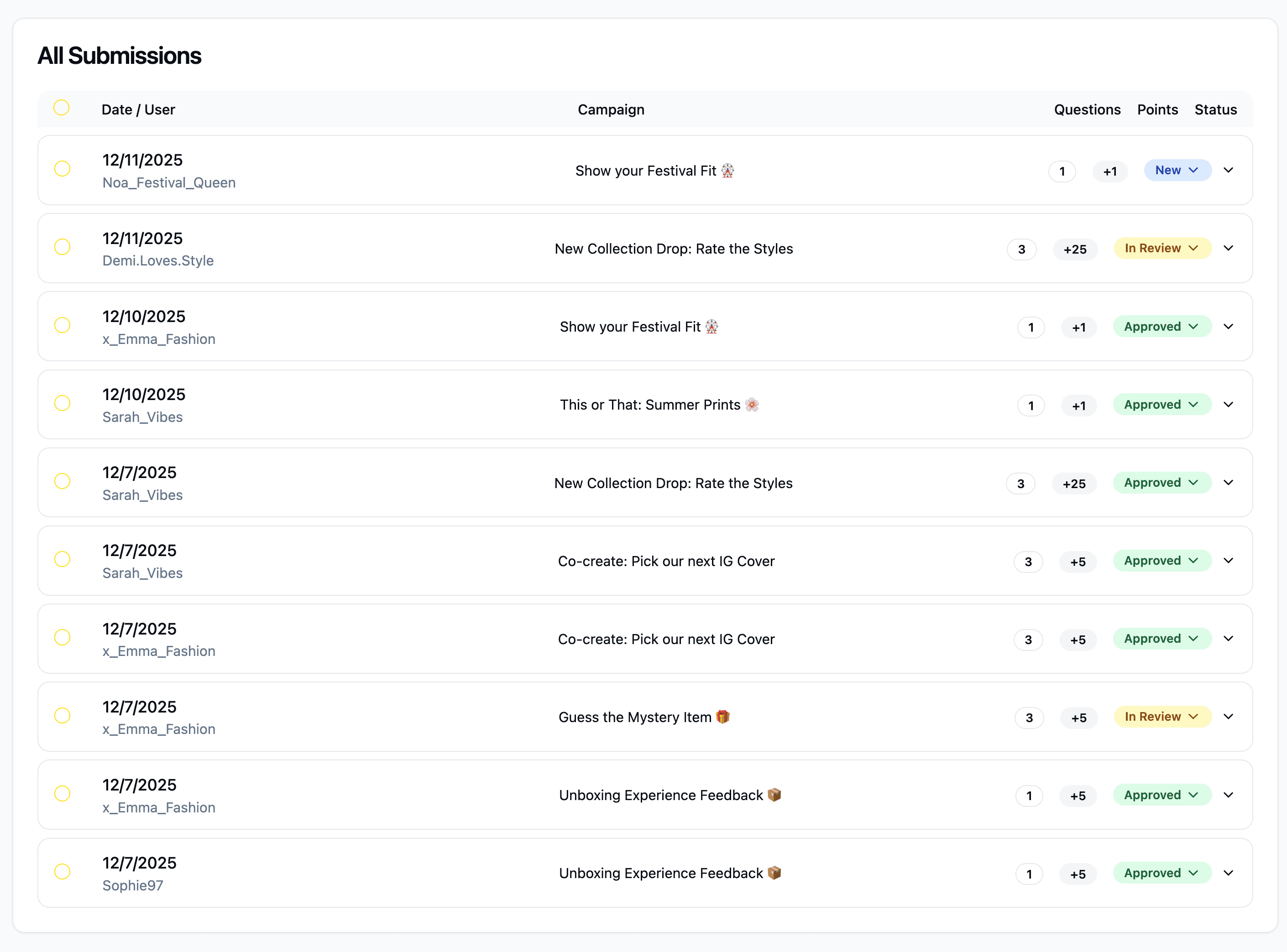Click the Sophie97 username link
The height and width of the screenshot is (952, 1287).
tap(133, 886)
